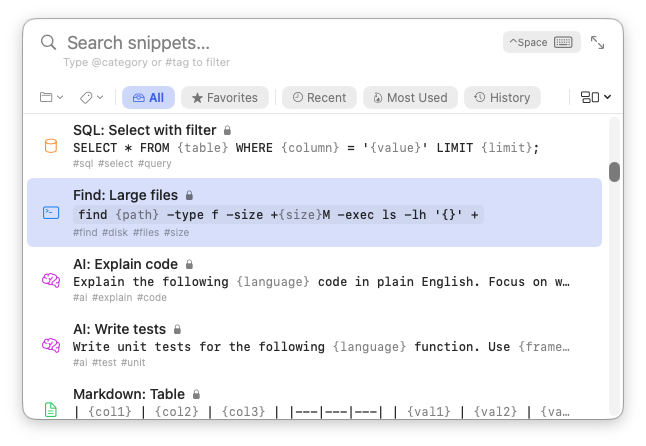Screen dimensions: 646x446
Task: Click the terminal icon for Find: Large files
Action: coord(51,213)
